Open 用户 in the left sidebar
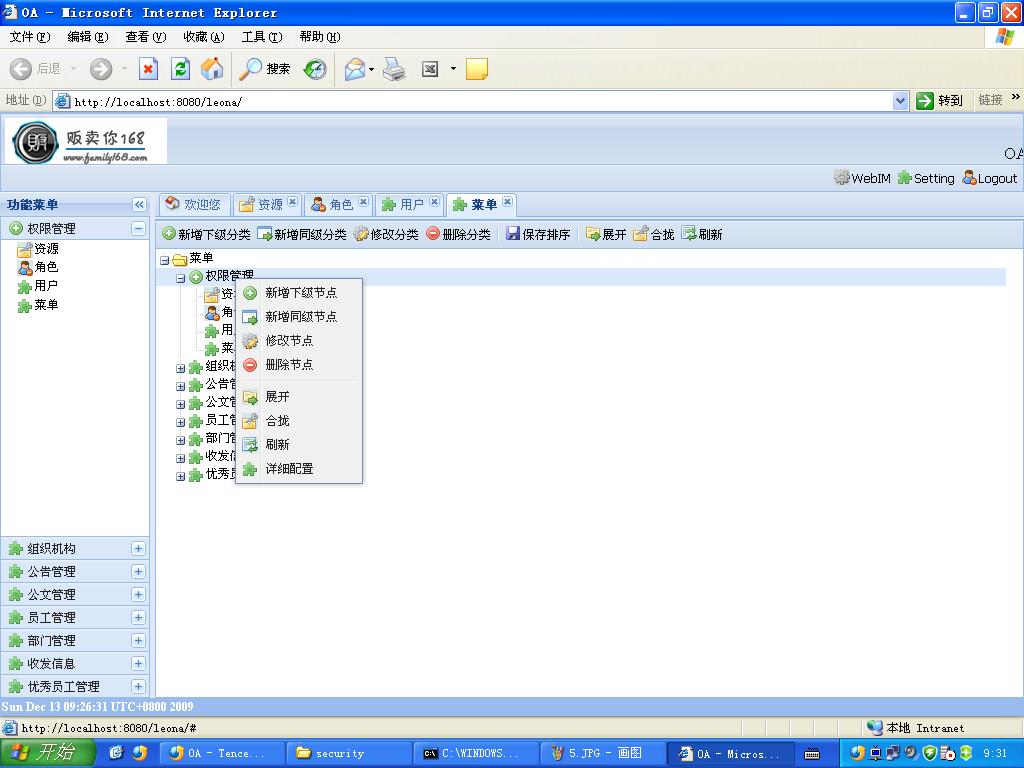Image resolution: width=1024 pixels, height=768 pixels. (x=39, y=286)
